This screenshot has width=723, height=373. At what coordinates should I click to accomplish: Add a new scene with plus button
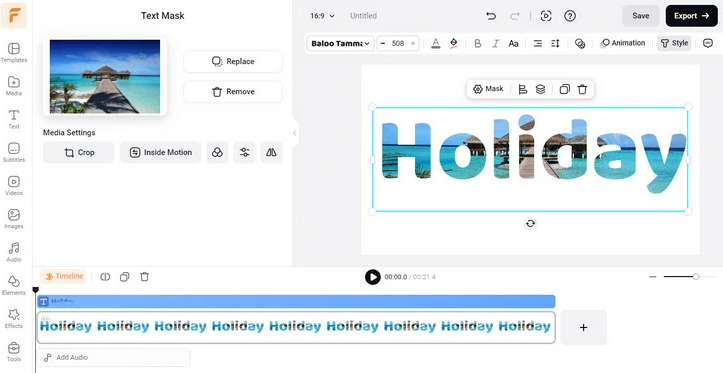(583, 327)
